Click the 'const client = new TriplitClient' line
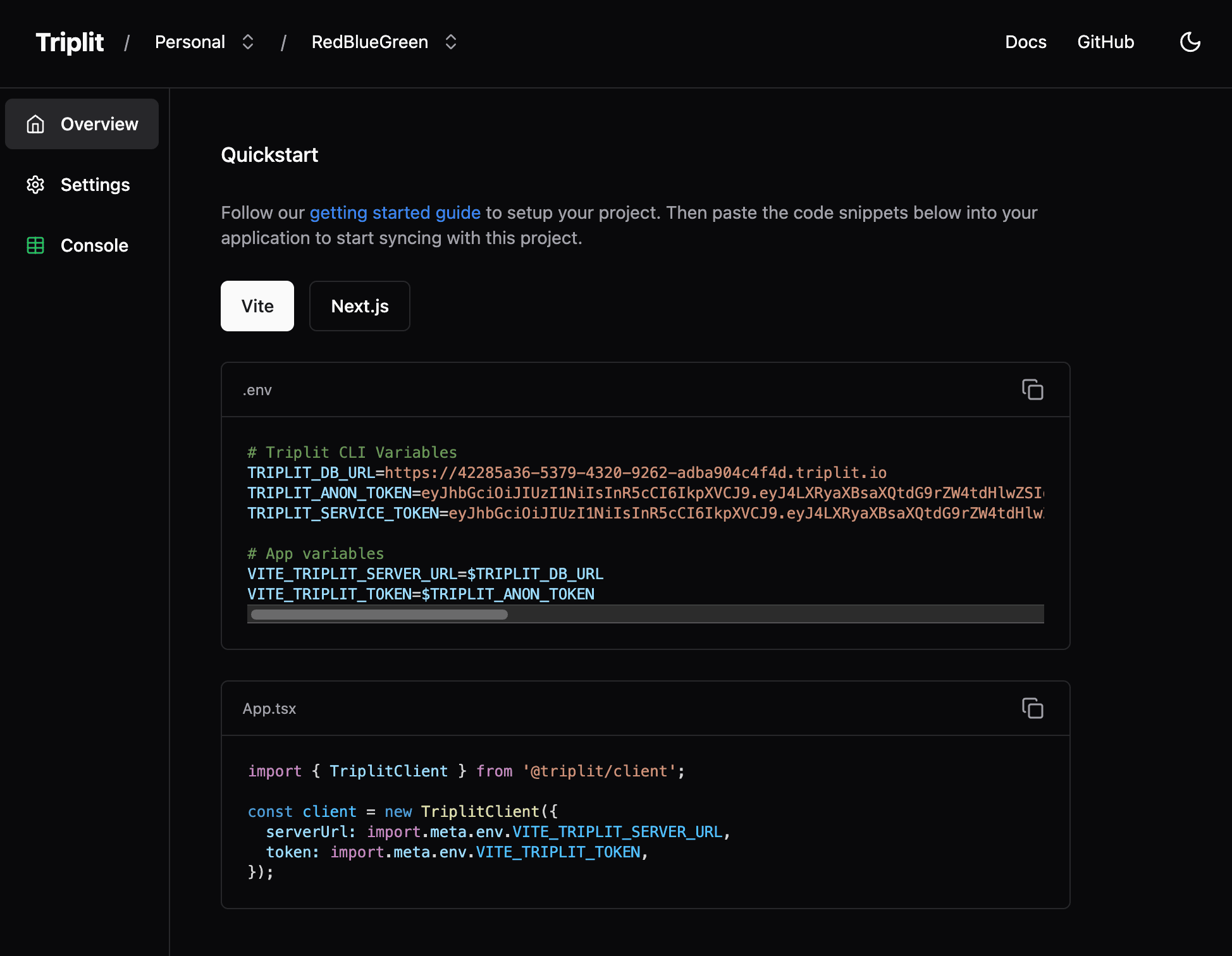The image size is (1232, 956). tap(403, 812)
